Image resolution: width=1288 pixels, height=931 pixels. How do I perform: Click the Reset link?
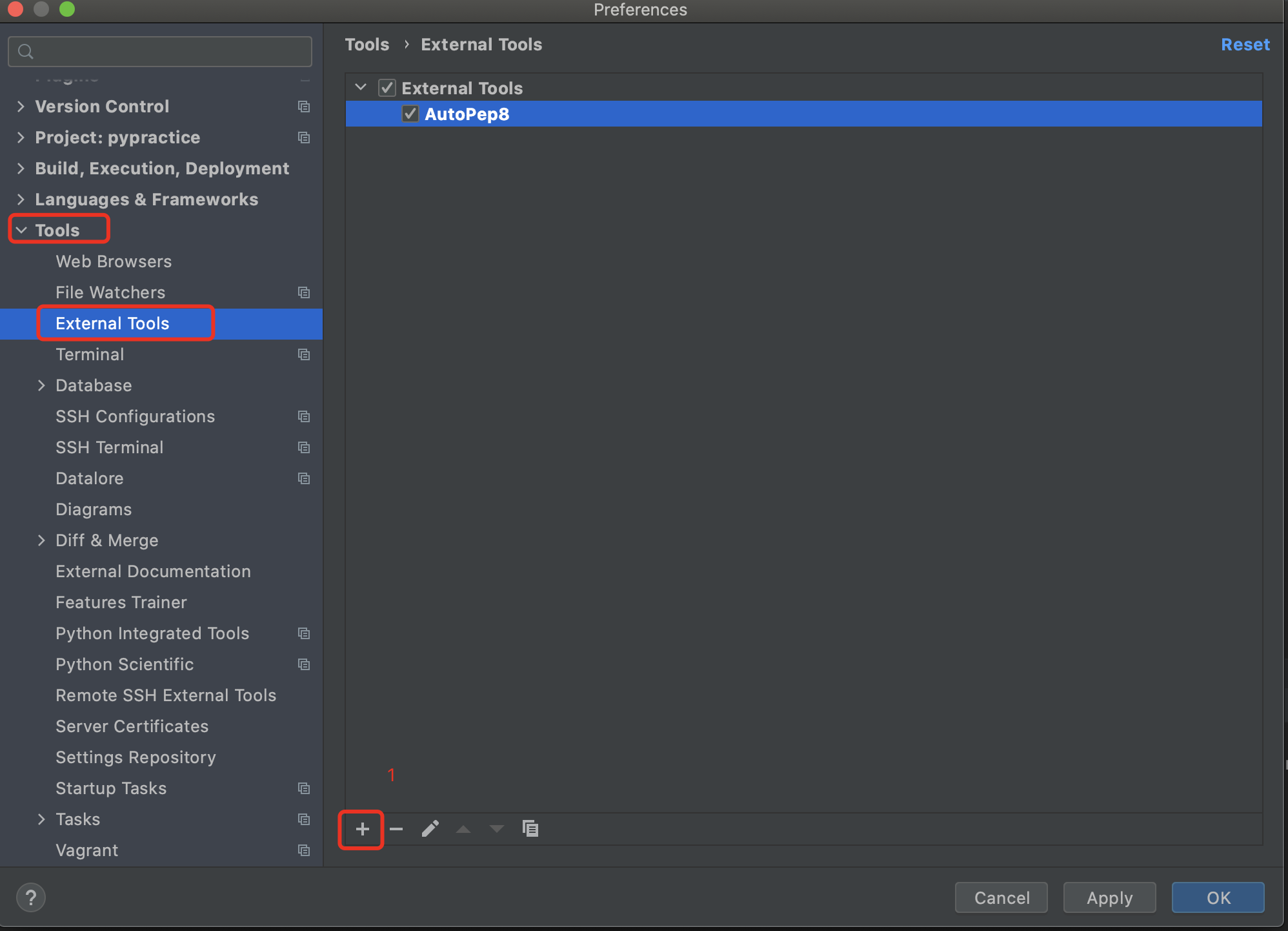(1245, 45)
